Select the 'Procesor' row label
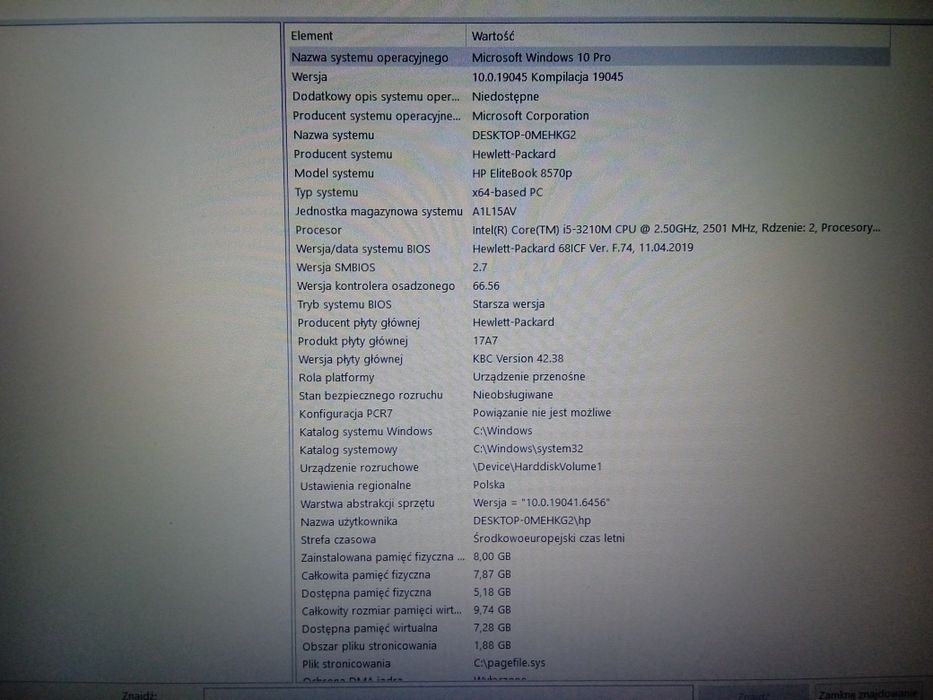The height and width of the screenshot is (700, 933). (x=318, y=230)
